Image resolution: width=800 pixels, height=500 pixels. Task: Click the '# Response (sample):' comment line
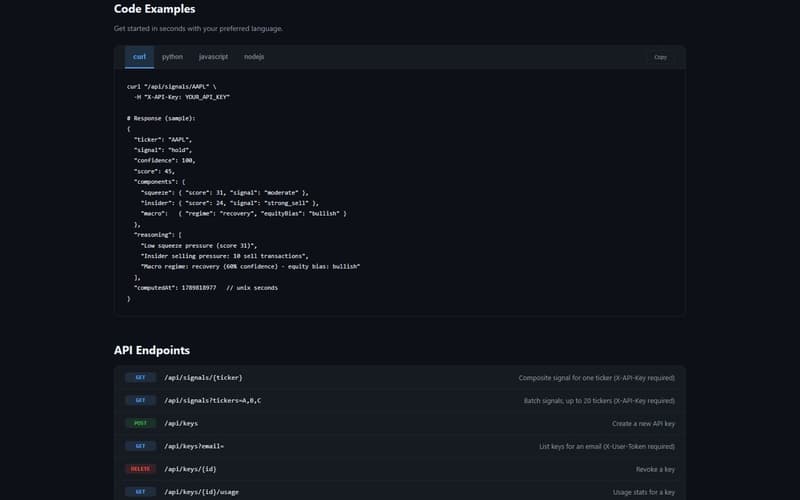tap(161, 118)
